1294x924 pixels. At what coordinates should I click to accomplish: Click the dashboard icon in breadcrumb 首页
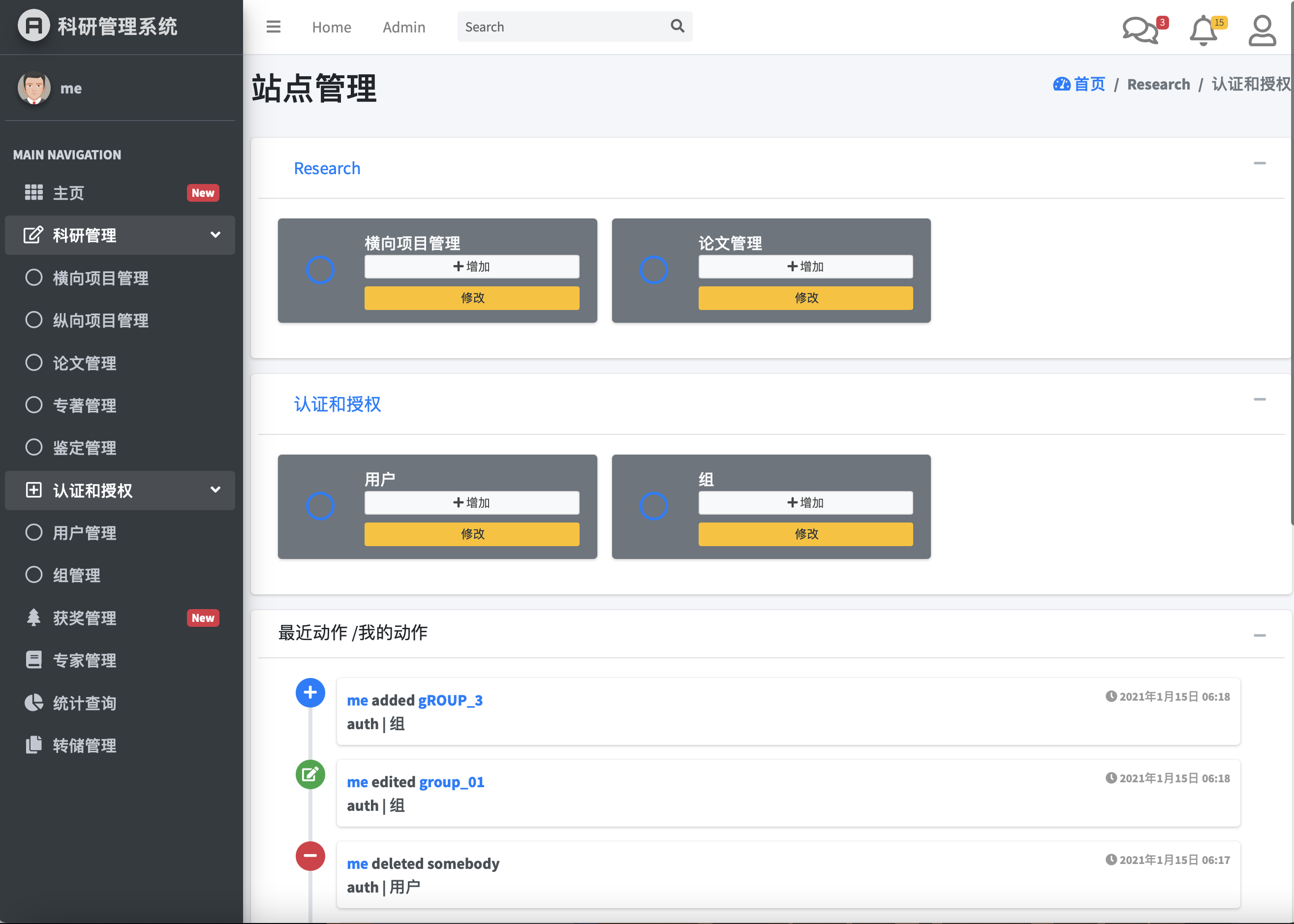tap(1061, 84)
